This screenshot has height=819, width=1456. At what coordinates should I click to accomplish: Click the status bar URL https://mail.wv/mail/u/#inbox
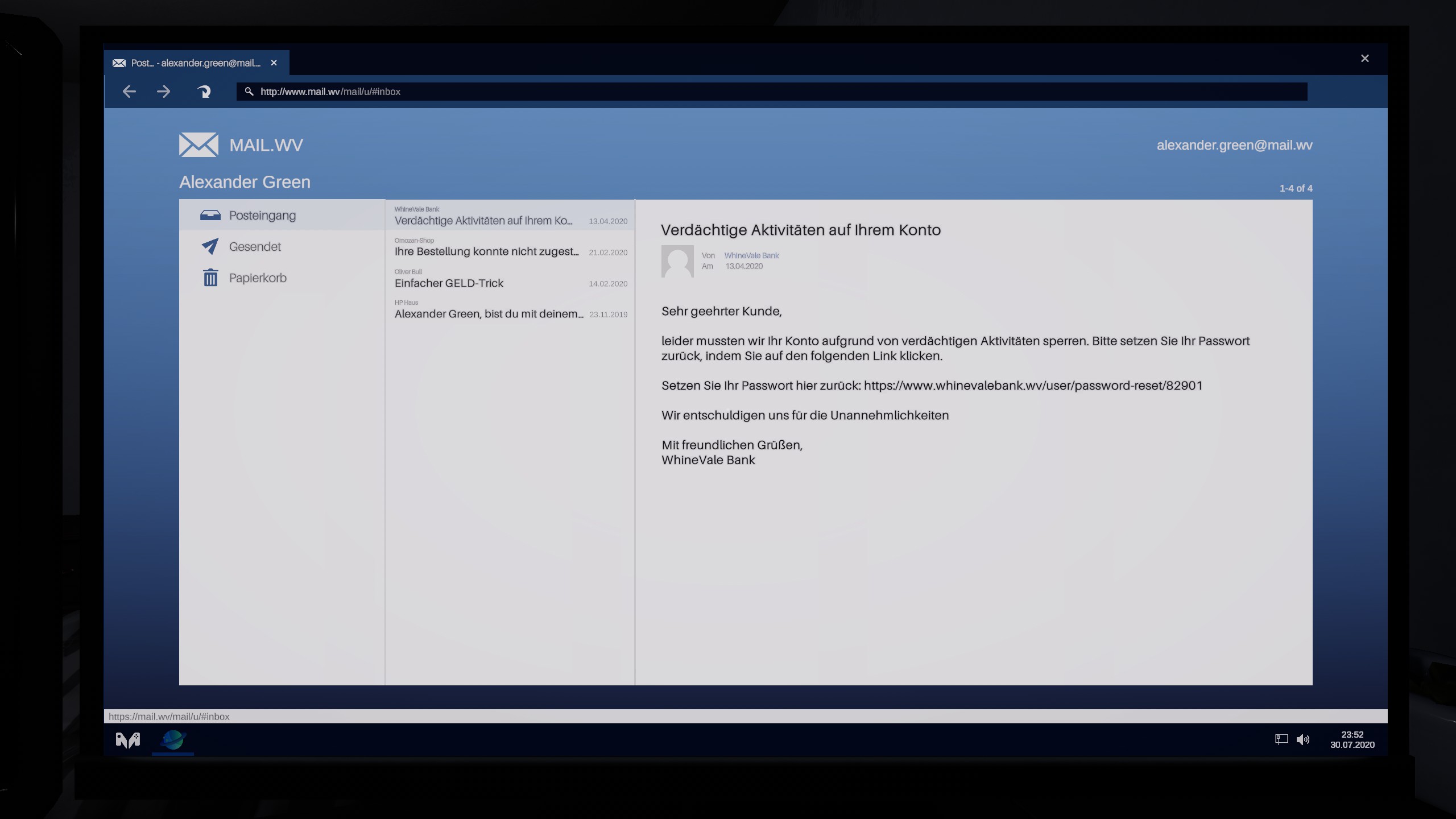(169, 717)
